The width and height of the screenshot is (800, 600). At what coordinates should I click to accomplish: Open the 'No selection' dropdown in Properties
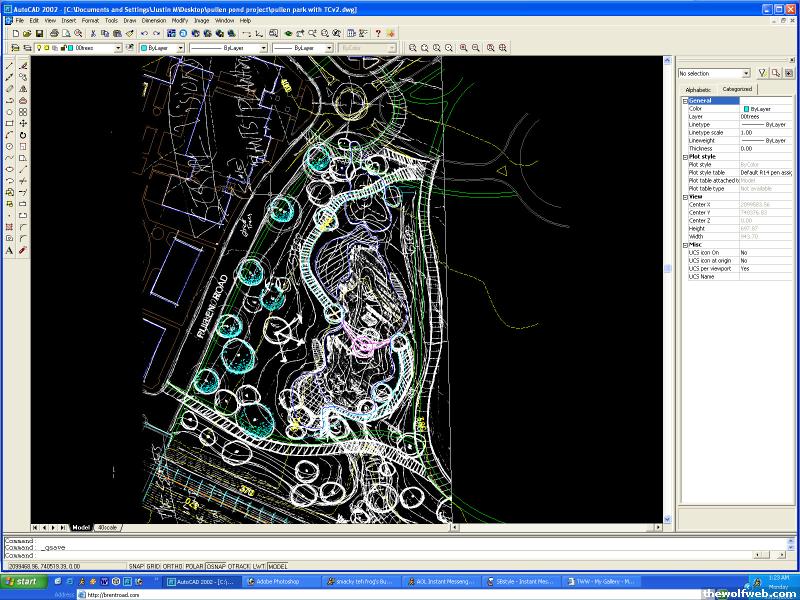click(x=745, y=73)
